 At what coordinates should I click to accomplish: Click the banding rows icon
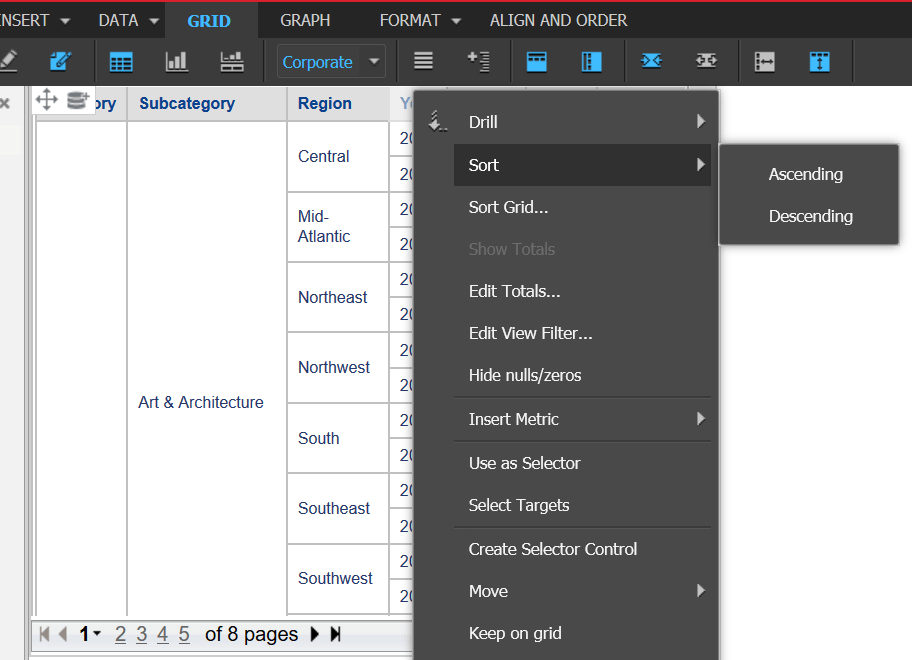423,60
